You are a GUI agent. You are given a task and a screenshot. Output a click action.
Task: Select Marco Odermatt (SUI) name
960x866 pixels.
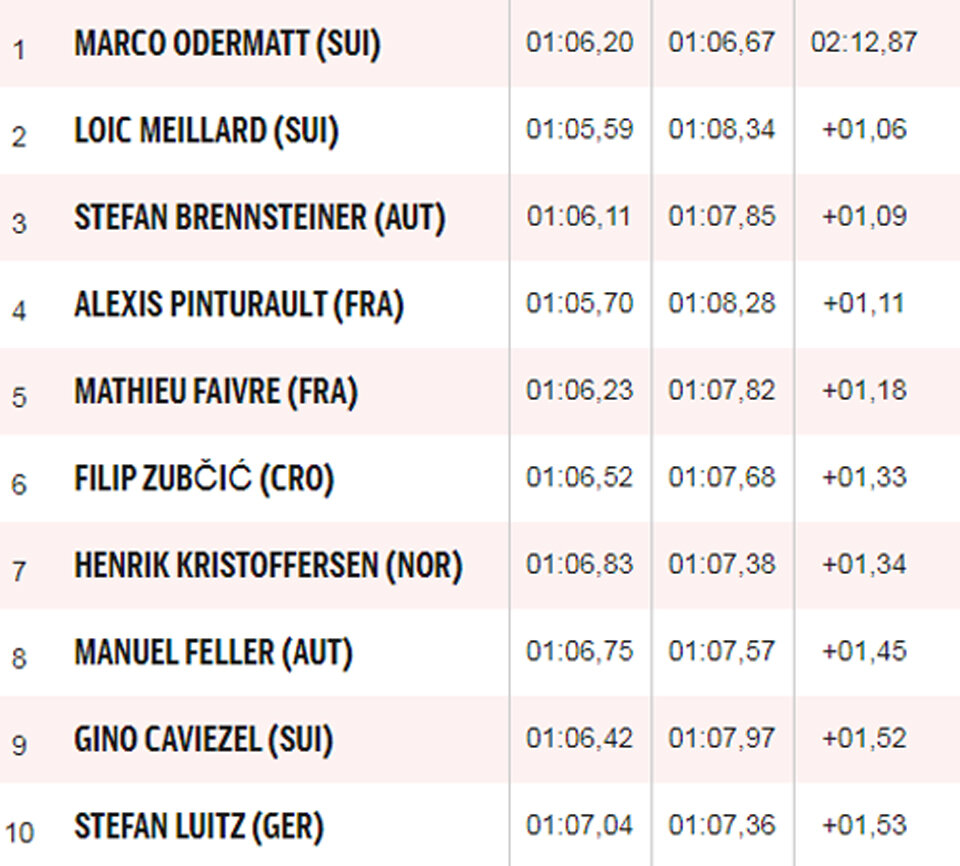click(227, 44)
